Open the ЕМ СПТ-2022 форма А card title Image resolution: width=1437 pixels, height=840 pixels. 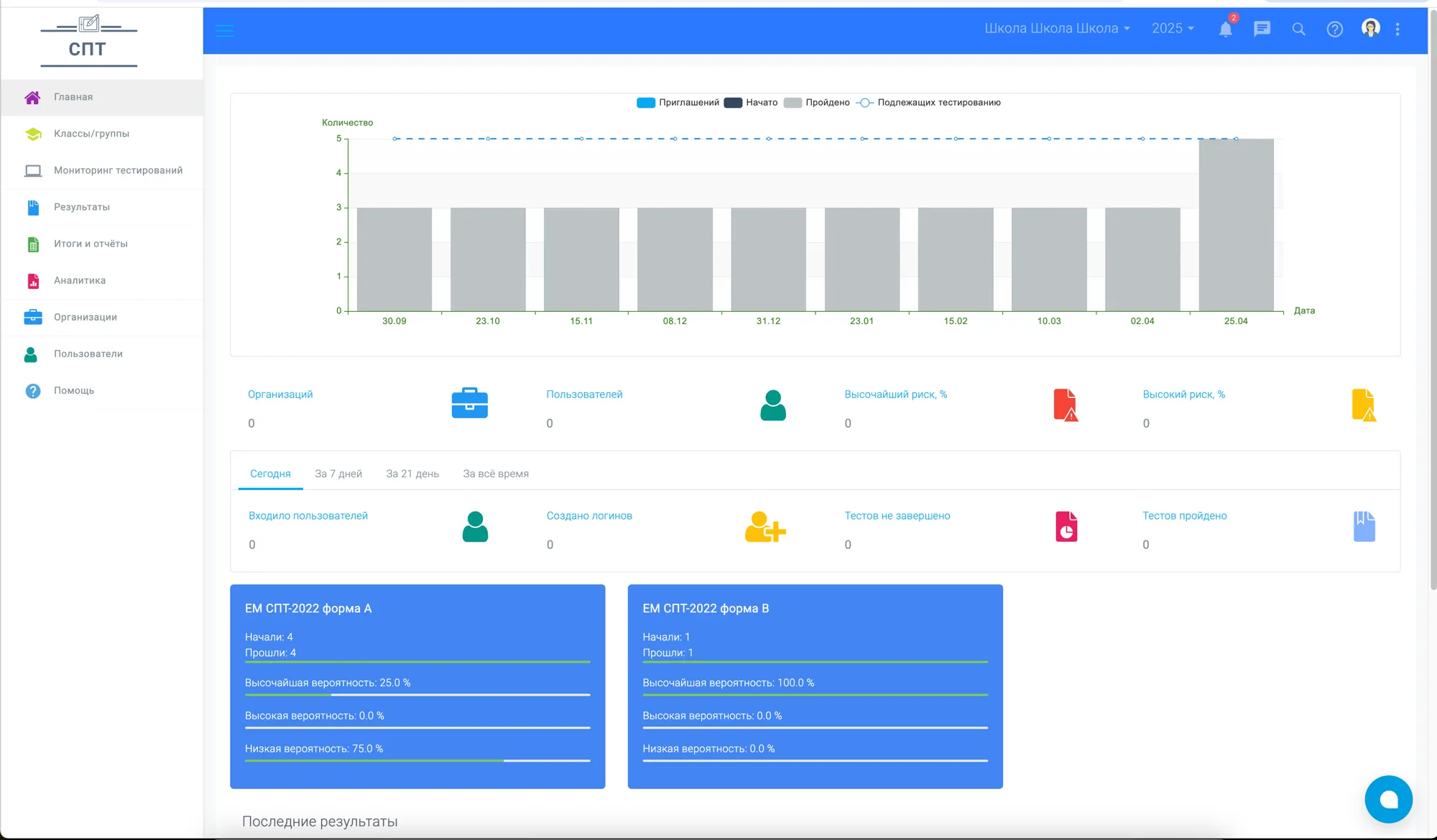click(x=308, y=609)
